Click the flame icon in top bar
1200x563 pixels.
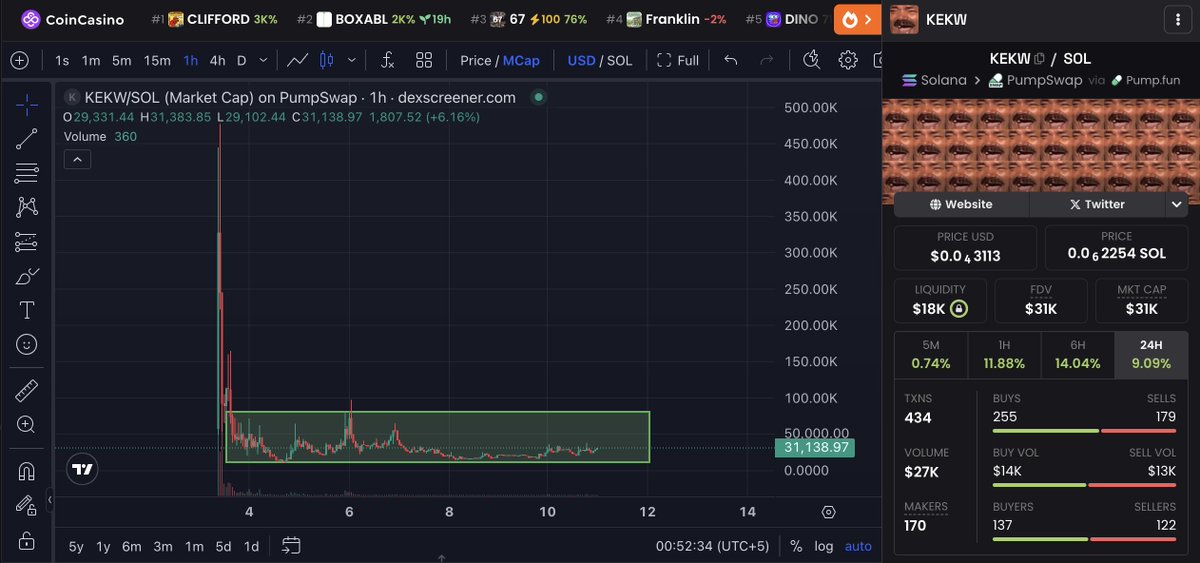[850, 19]
